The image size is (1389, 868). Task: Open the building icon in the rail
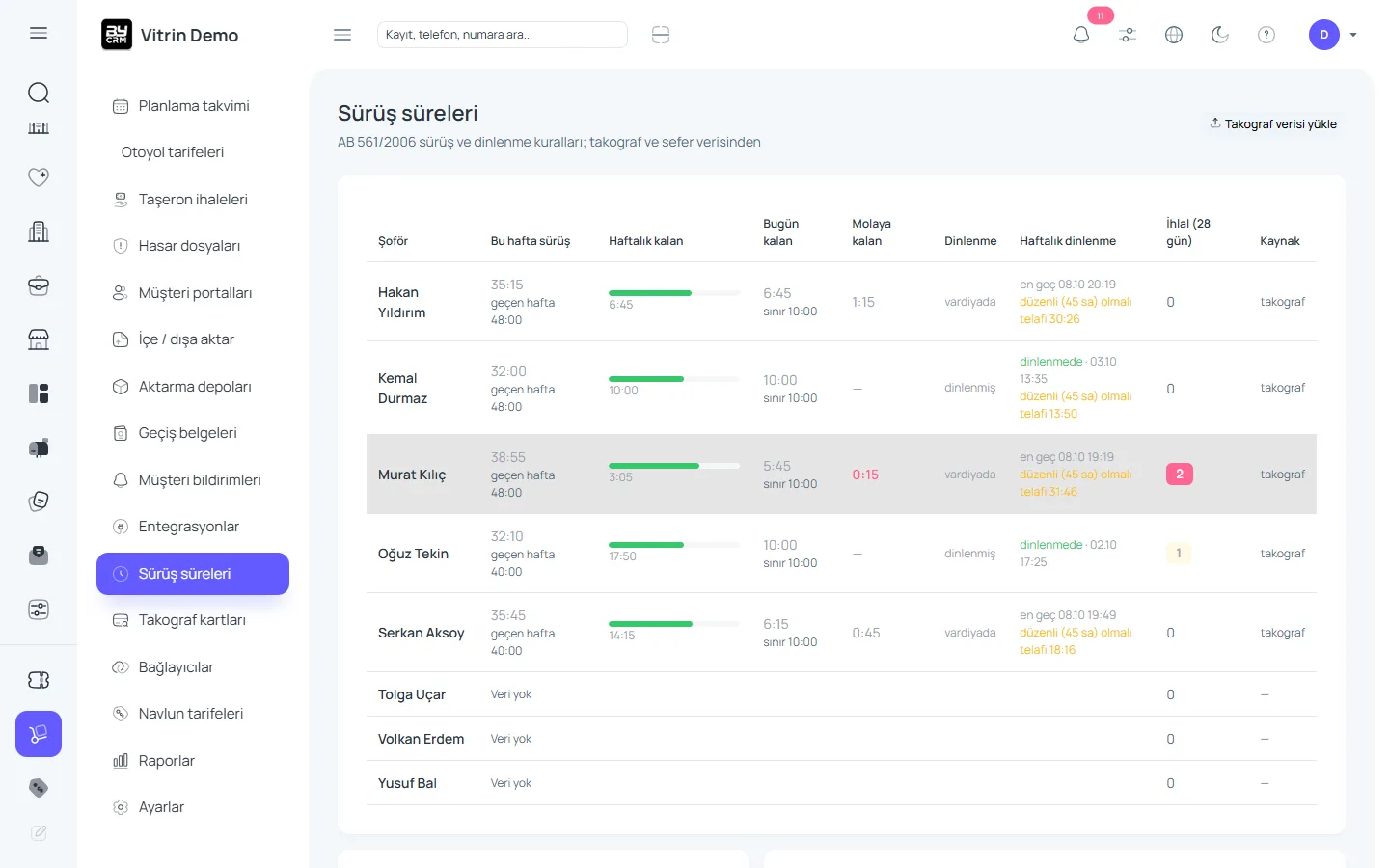(x=39, y=231)
